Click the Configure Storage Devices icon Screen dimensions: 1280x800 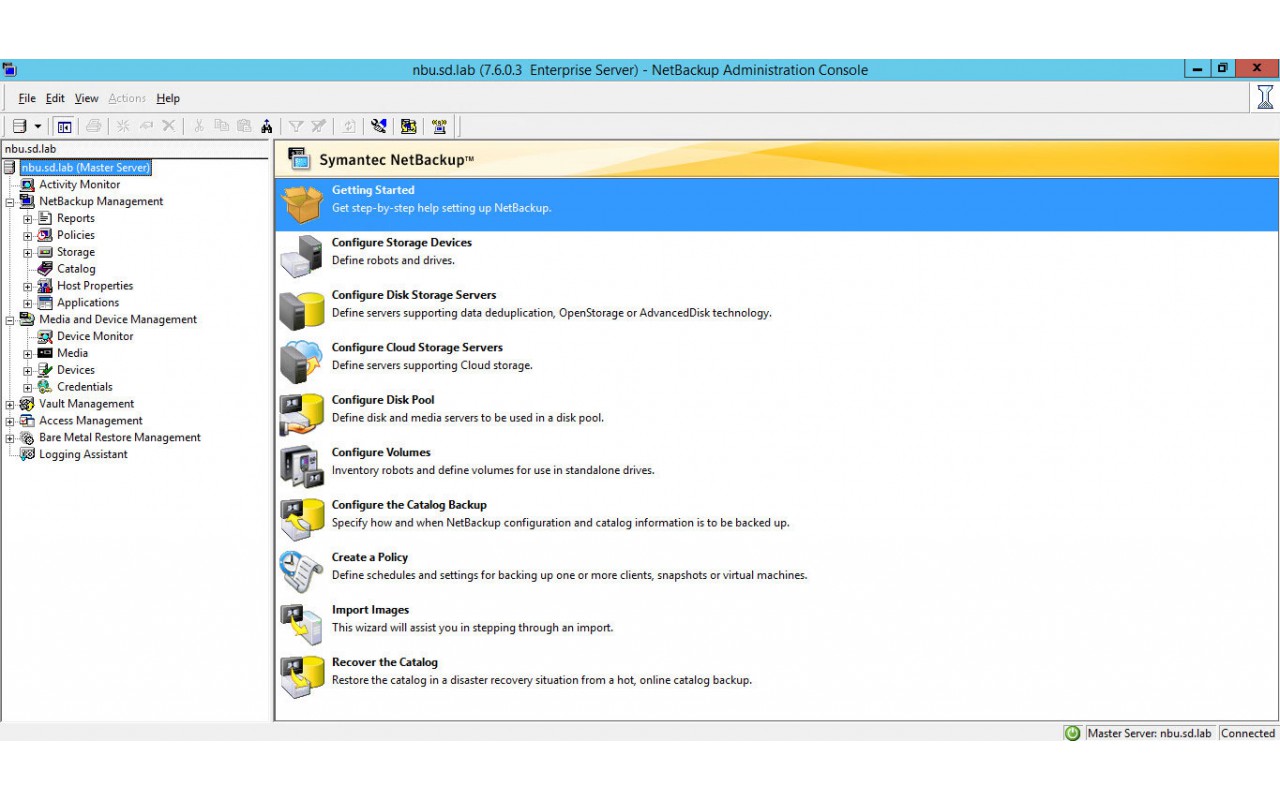(302, 256)
